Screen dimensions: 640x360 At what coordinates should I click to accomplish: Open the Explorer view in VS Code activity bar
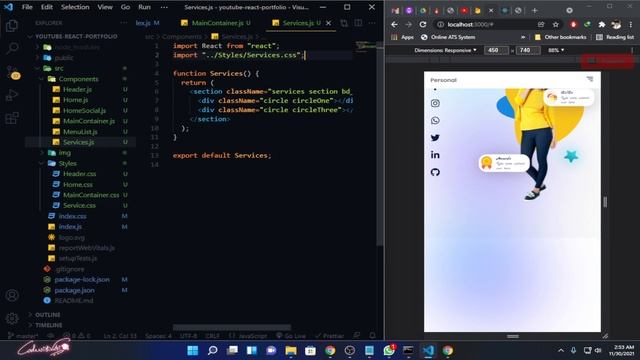pyautogui.click(x=12, y=26)
